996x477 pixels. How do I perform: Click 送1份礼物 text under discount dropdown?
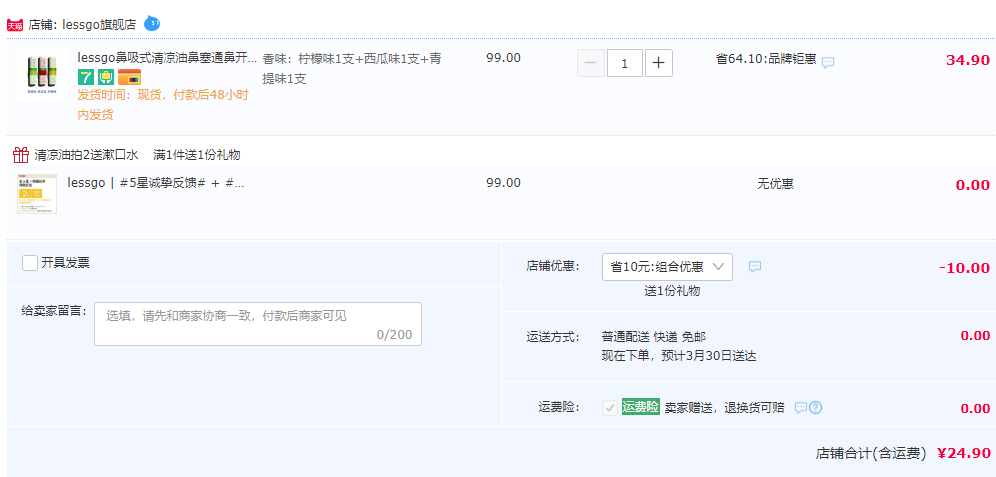[x=672, y=291]
